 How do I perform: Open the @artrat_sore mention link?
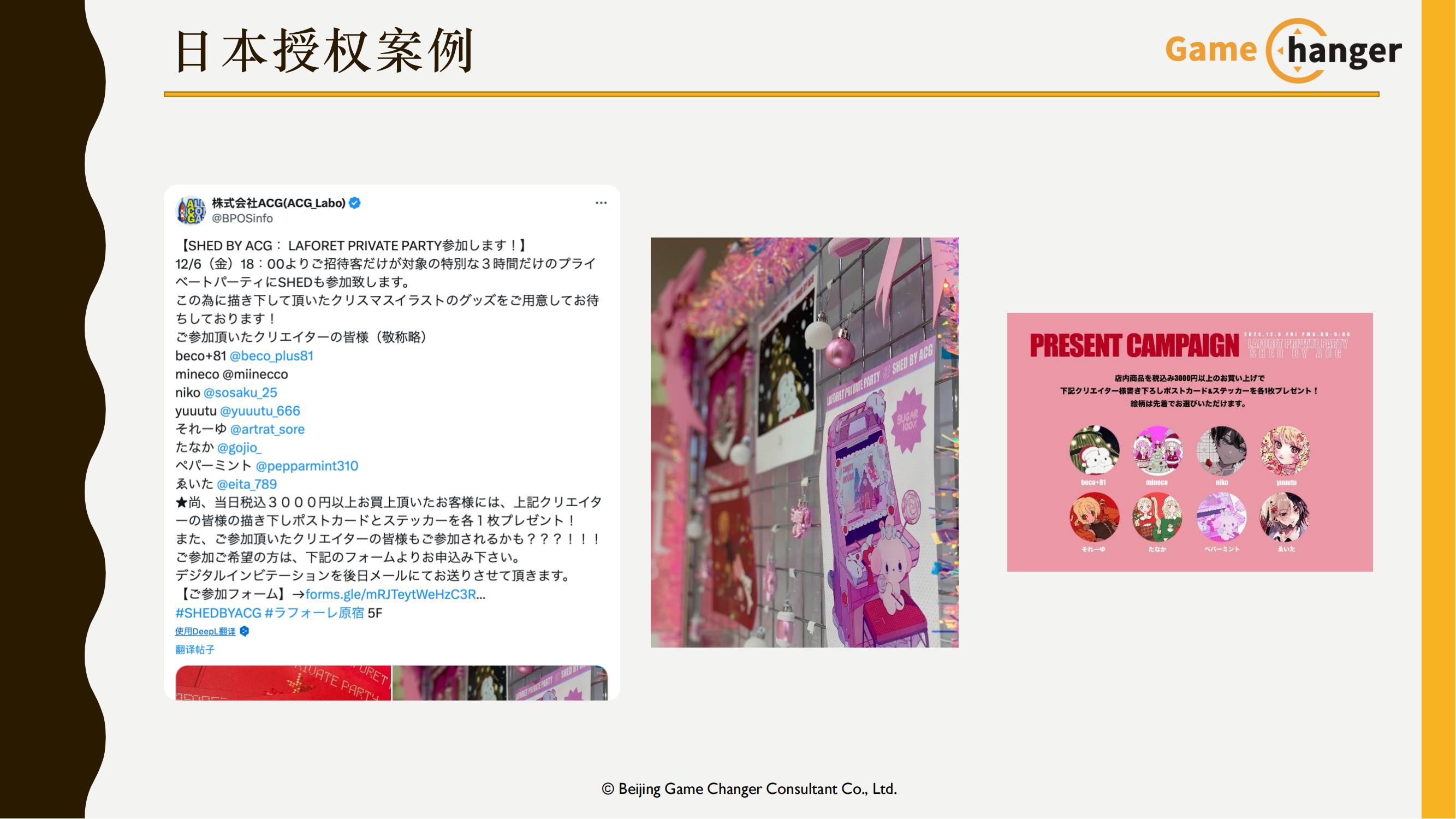(268, 430)
